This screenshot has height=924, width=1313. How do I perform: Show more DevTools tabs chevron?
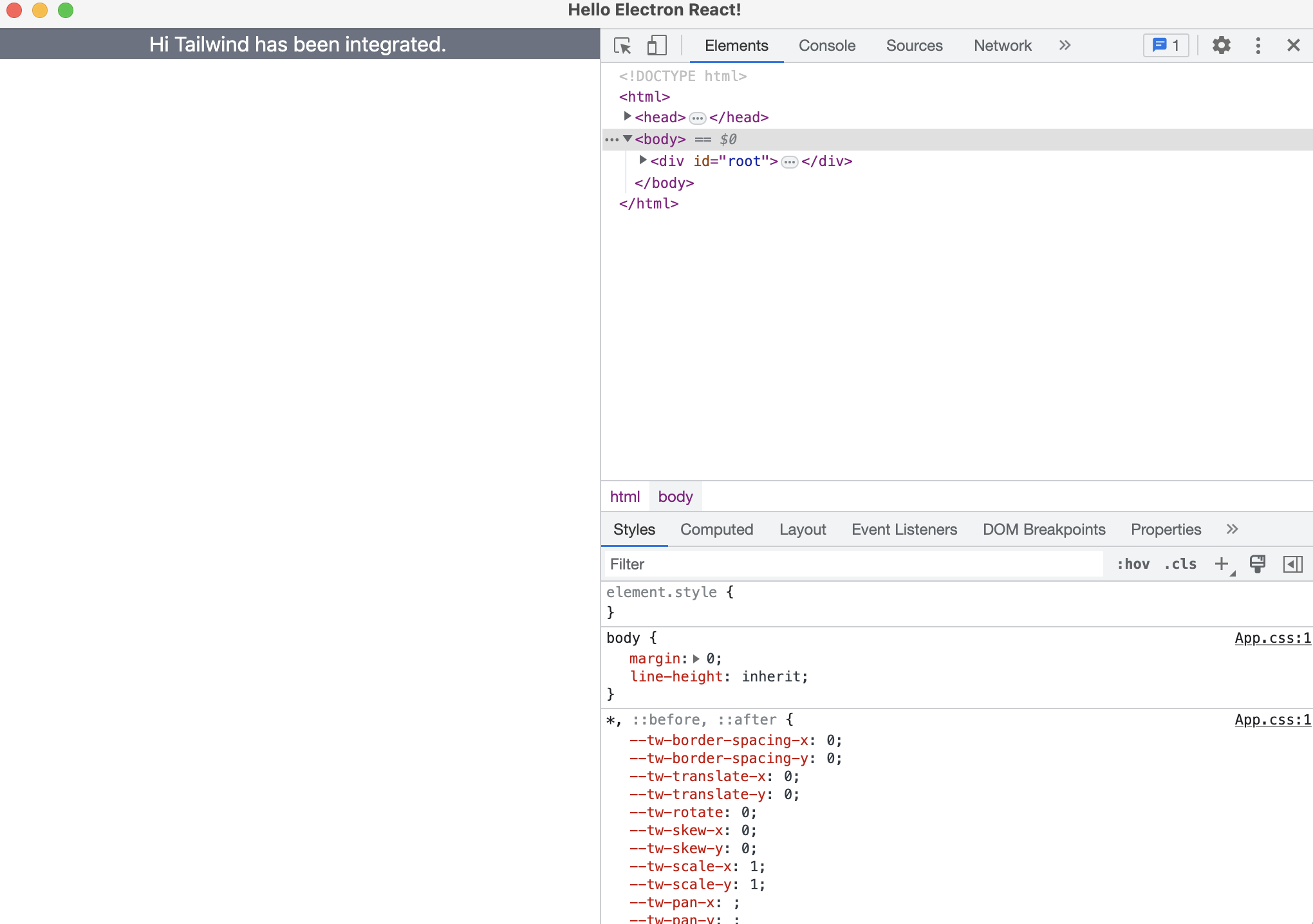tap(1065, 46)
